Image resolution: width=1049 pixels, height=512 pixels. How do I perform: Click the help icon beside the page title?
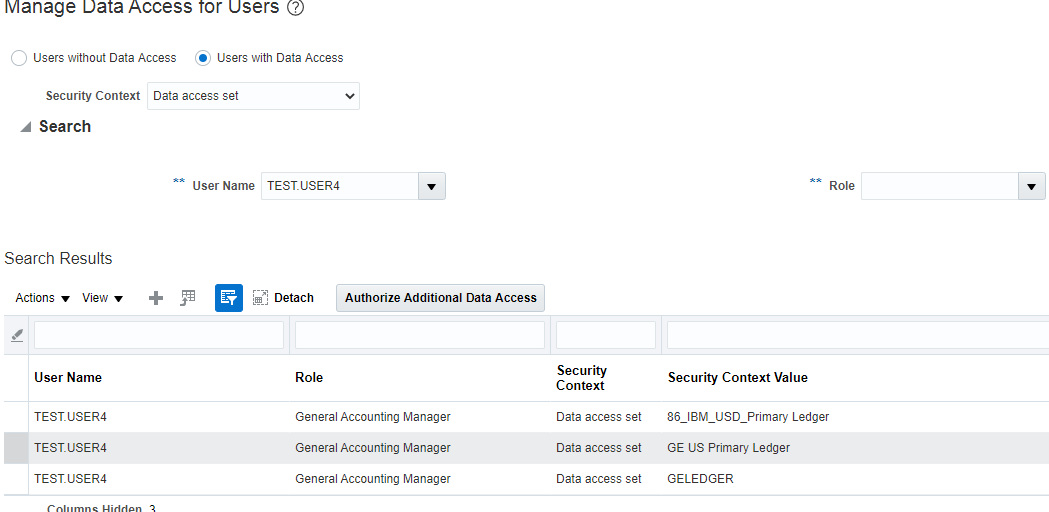(295, 8)
